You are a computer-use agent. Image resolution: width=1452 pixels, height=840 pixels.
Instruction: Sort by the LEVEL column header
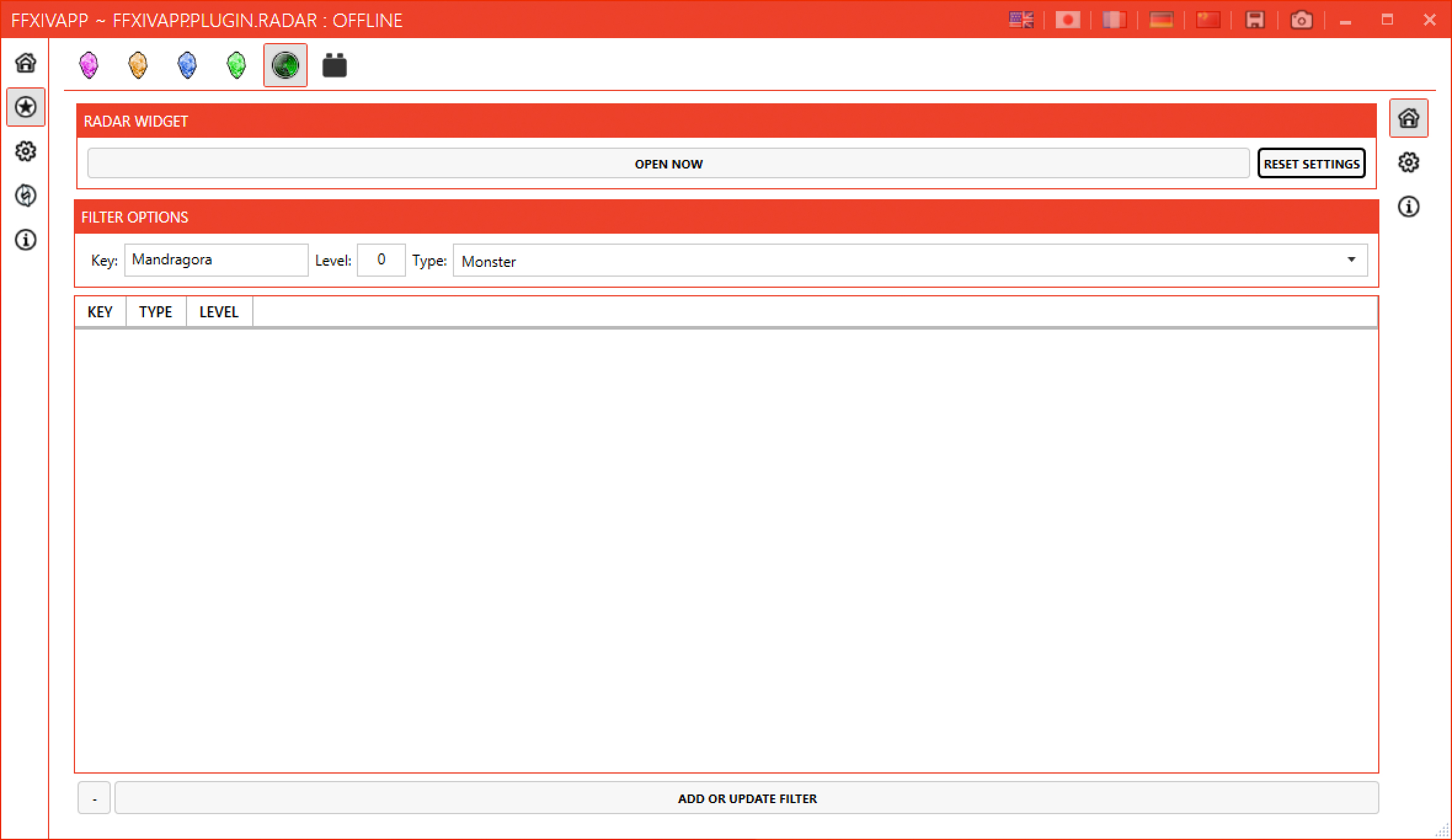click(x=220, y=312)
